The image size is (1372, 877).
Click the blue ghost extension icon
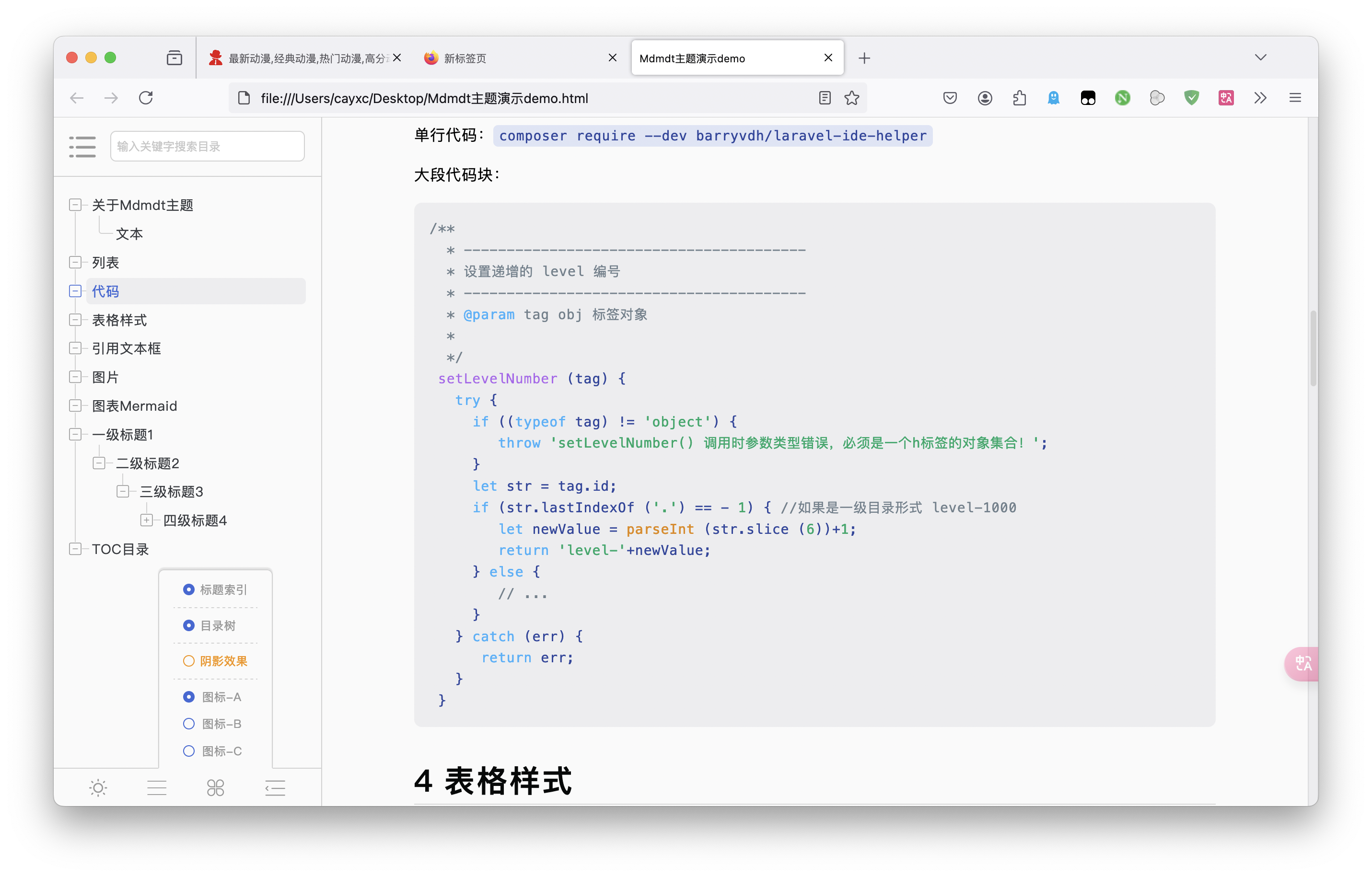[x=1054, y=98]
